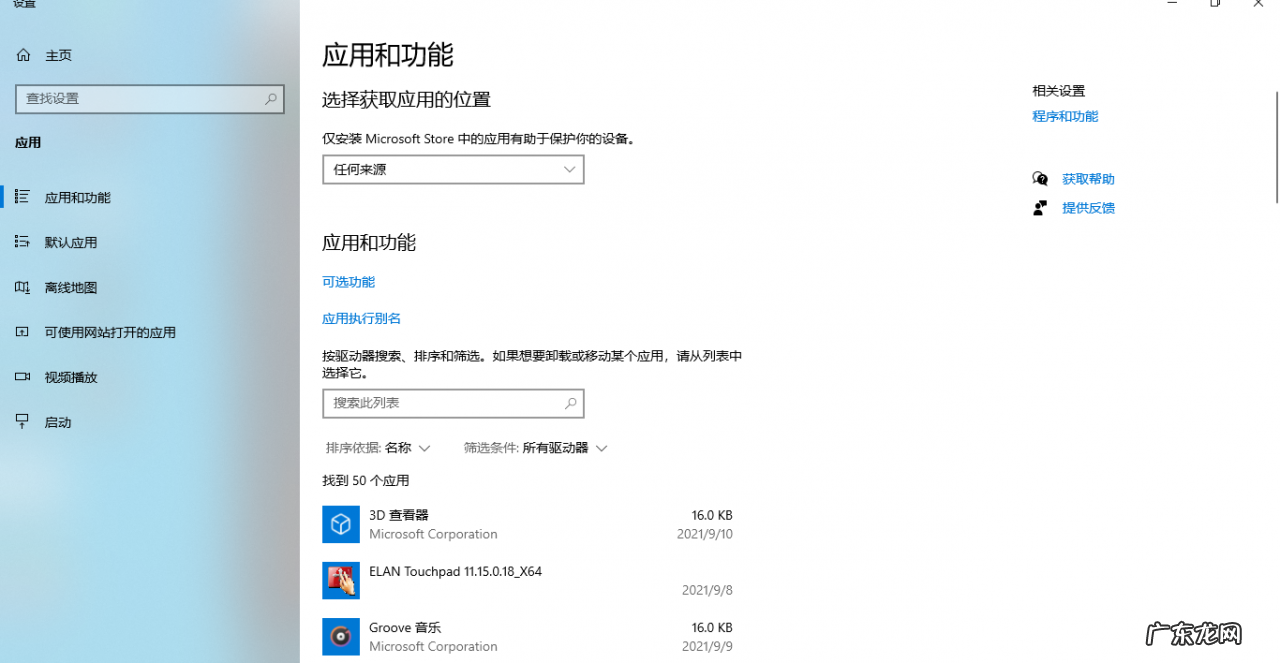Screen dimensions: 1280x663
Task: Open 离线地图 from the sidebar
Action: point(22,287)
